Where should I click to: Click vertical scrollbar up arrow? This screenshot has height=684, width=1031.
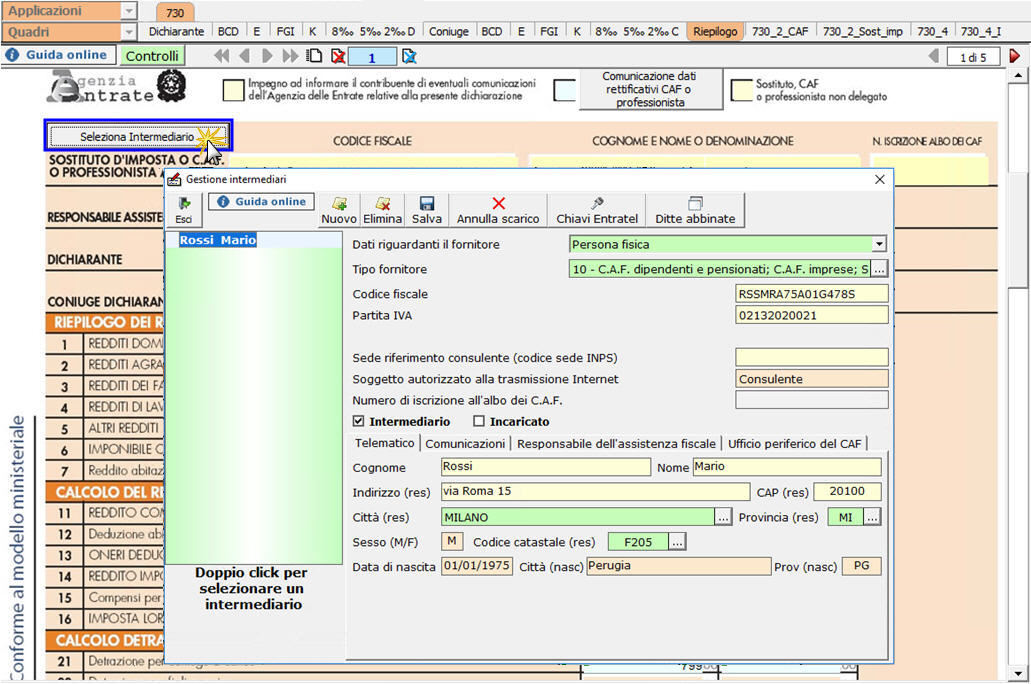tap(1018, 76)
